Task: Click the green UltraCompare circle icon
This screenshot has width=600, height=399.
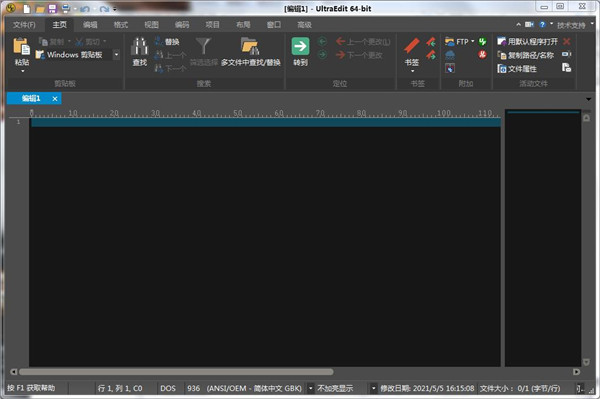Action: 482,41
